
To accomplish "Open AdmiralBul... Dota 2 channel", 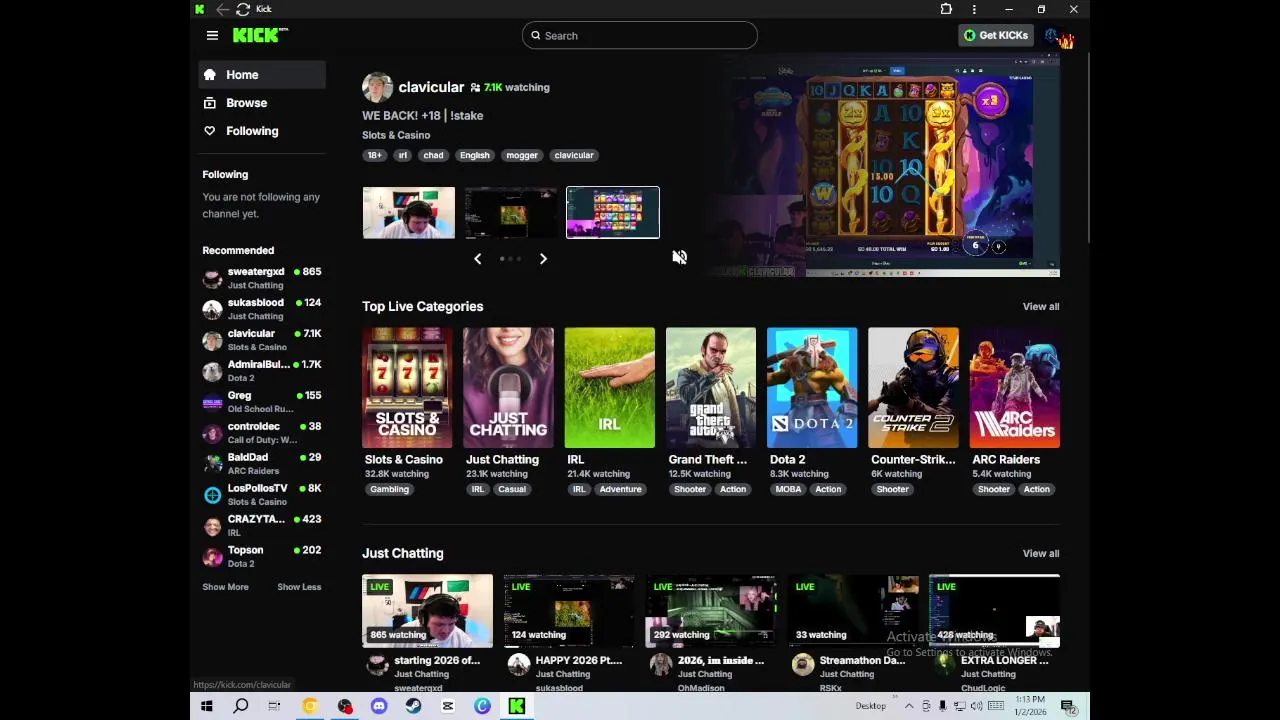I will (x=262, y=371).
